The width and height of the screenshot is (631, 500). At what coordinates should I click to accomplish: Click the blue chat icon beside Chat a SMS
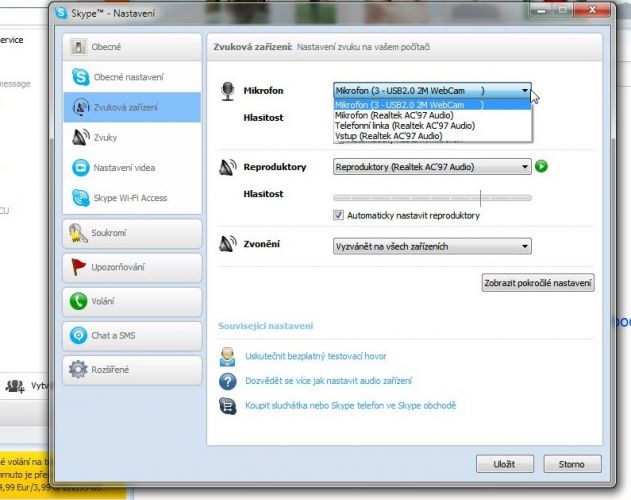78,335
